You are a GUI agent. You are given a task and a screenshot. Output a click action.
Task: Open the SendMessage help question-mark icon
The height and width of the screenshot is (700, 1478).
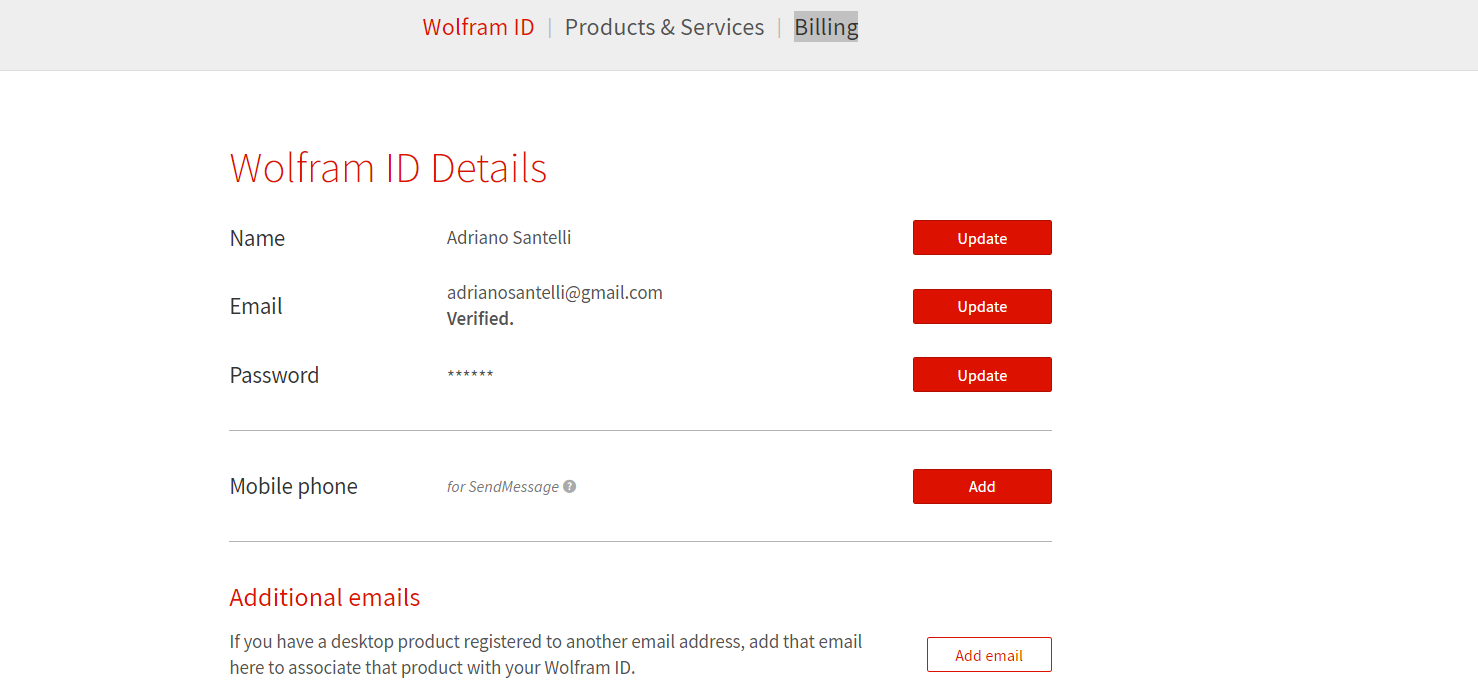[x=569, y=487]
